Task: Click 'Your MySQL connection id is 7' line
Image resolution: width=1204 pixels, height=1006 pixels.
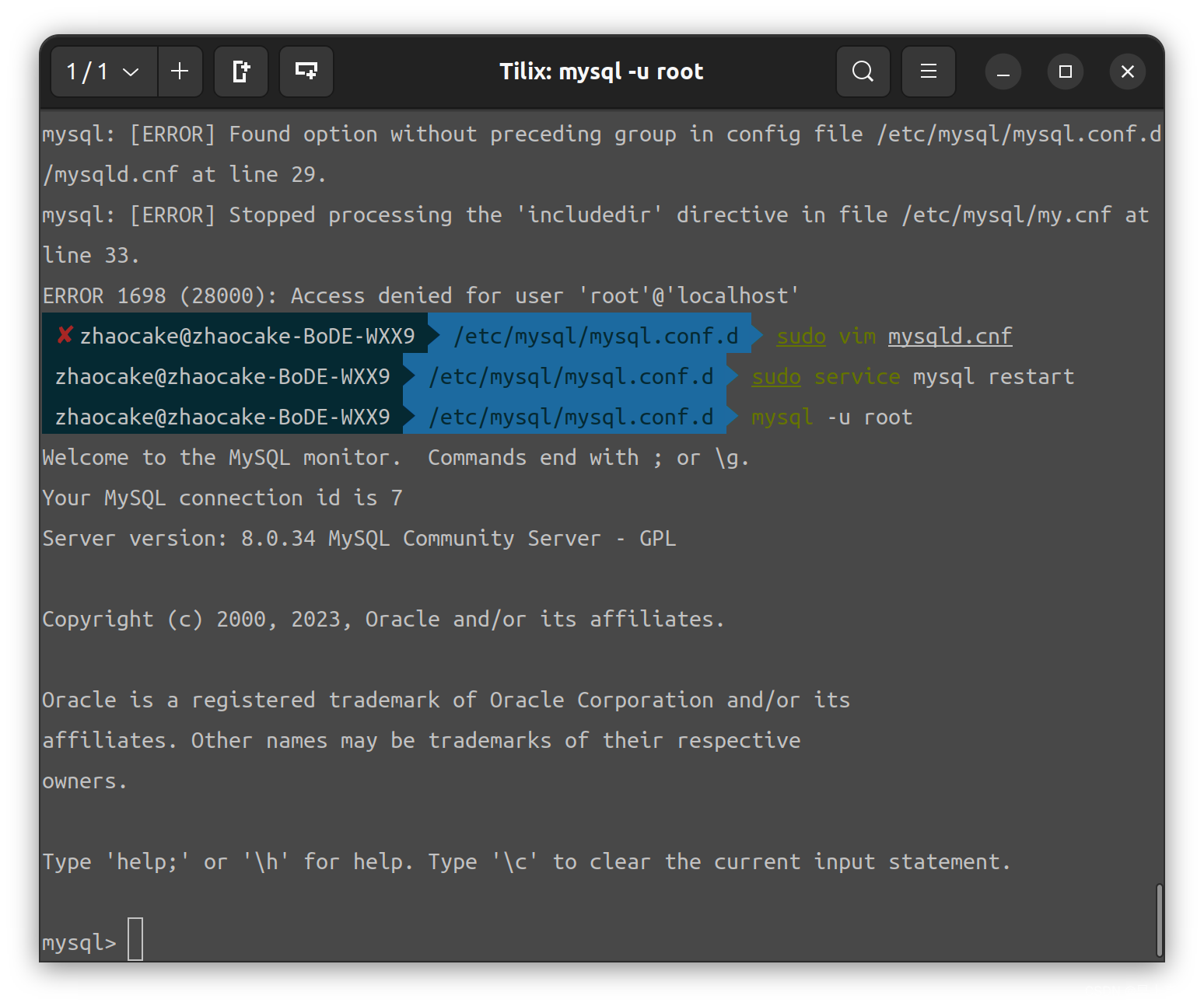Action: click(222, 498)
